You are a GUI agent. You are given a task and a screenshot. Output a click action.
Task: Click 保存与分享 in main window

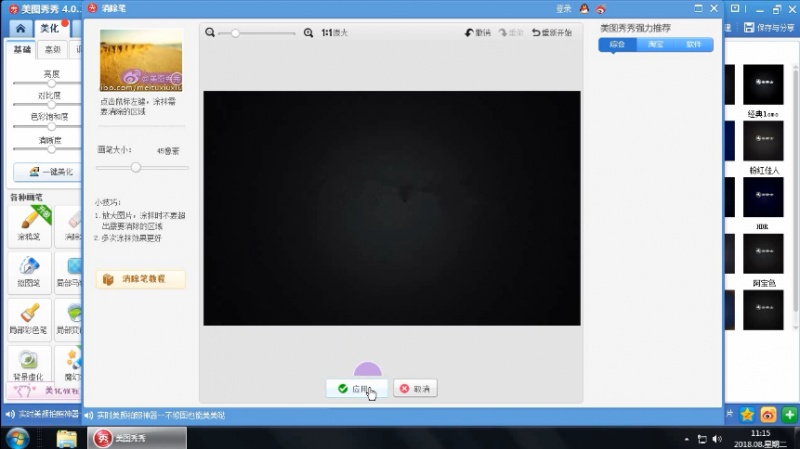tap(768, 28)
